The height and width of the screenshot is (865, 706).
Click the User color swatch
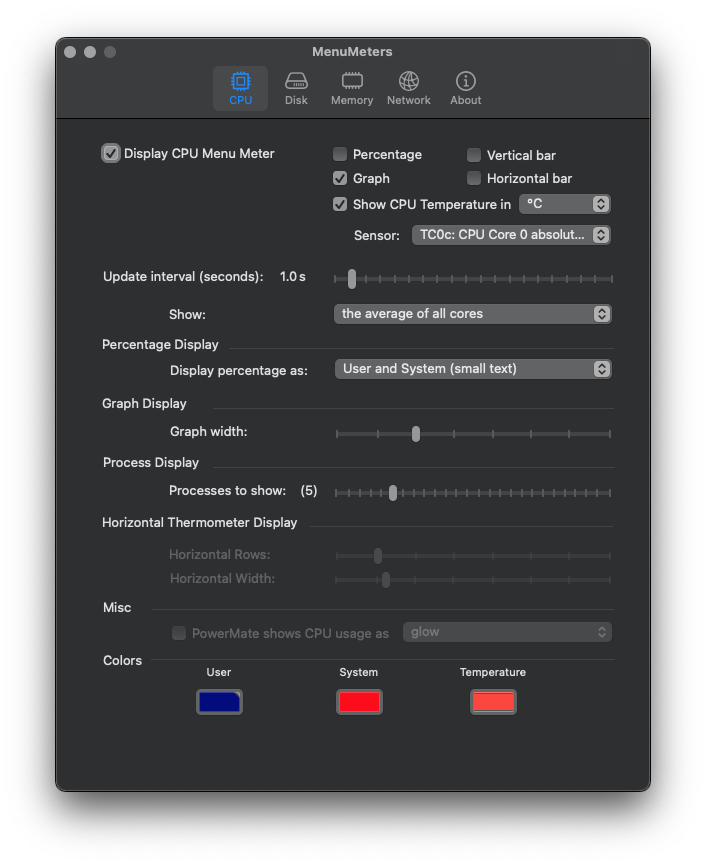tap(219, 702)
